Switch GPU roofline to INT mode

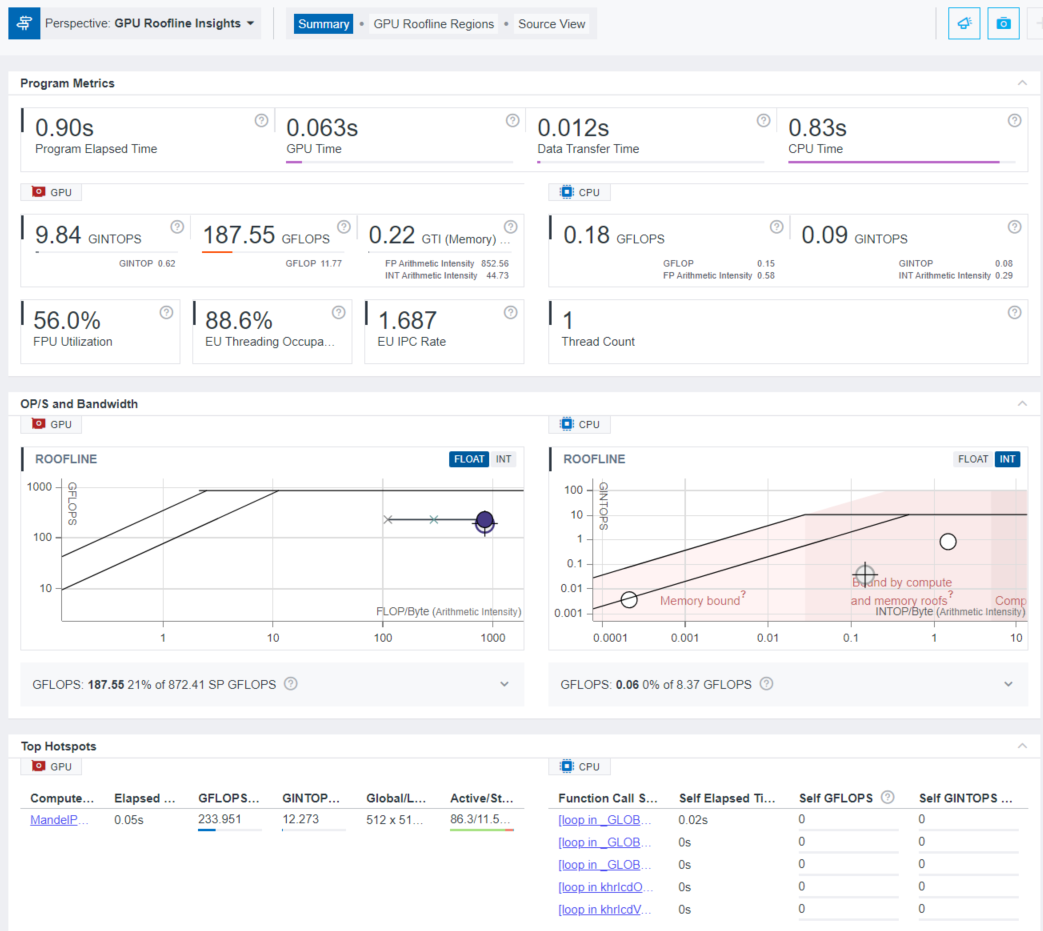click(x=504, y=459)
